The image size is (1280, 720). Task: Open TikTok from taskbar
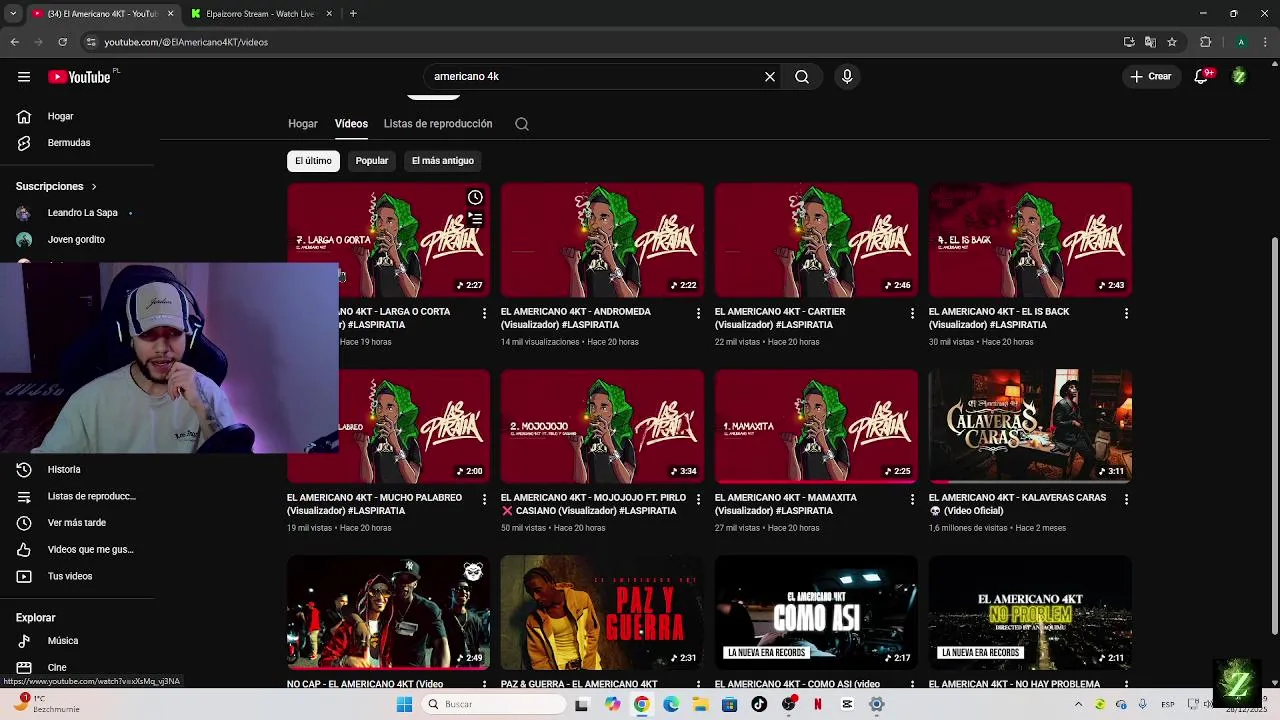point(759,704)
